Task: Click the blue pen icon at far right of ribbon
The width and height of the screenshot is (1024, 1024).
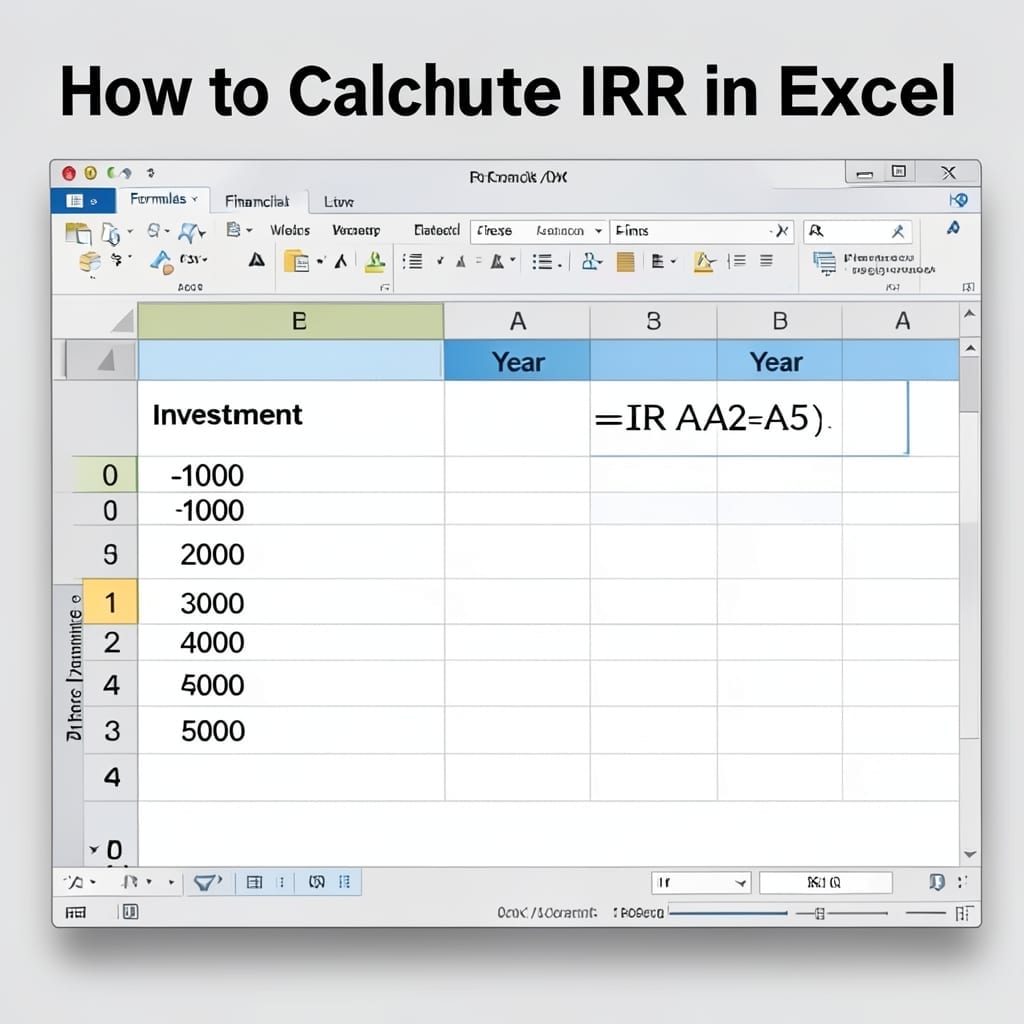Action: point(953,228)
